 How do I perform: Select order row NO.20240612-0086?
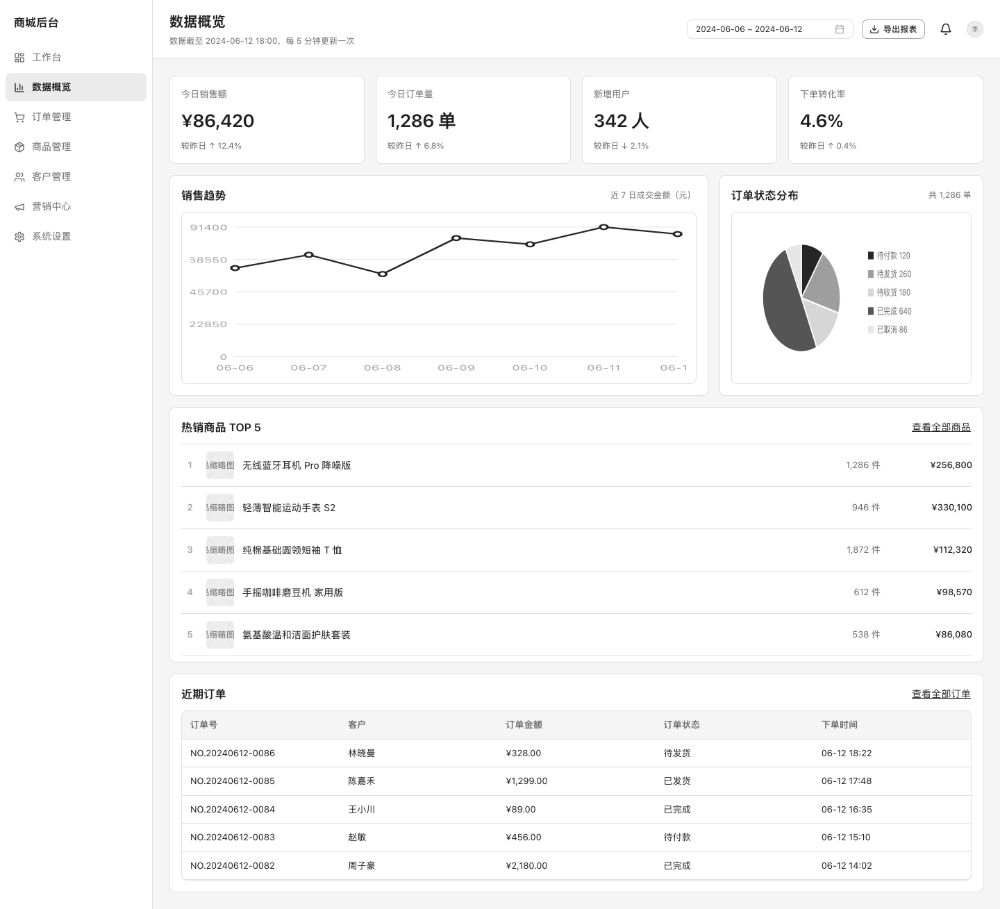[x=576, y=753]
